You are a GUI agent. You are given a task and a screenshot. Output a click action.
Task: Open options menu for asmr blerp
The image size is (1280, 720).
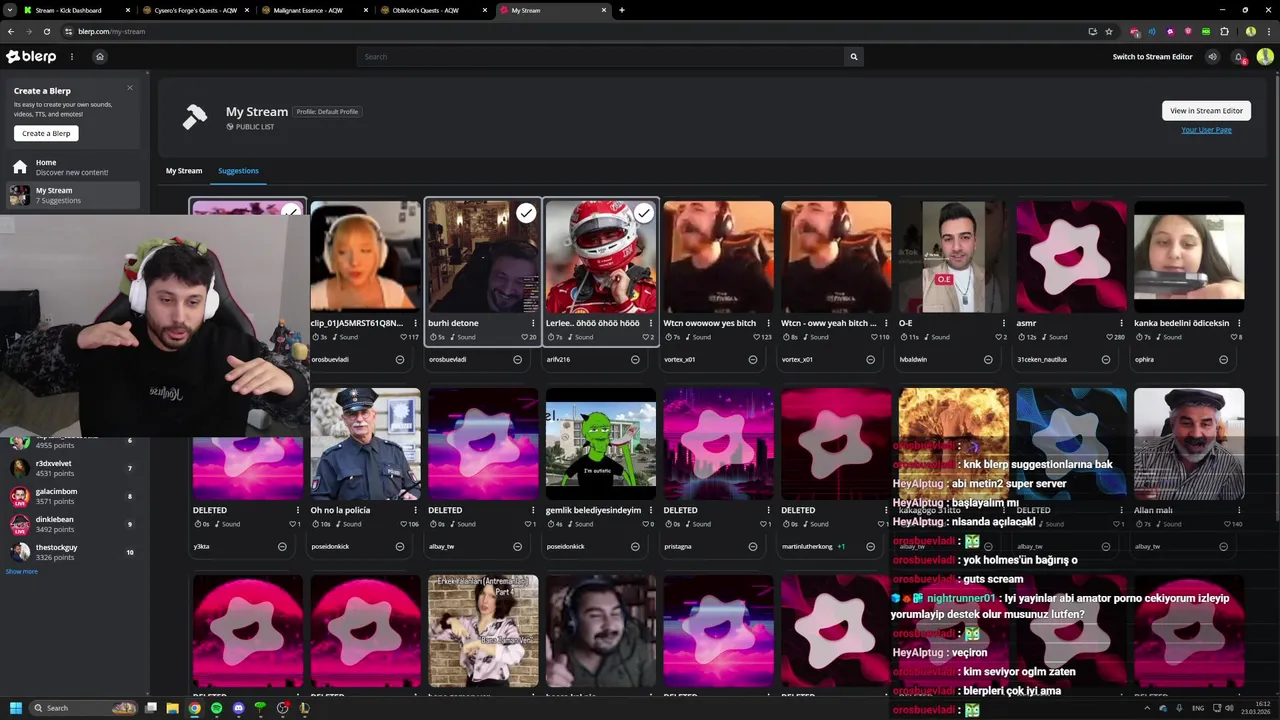coord(1122,323)
